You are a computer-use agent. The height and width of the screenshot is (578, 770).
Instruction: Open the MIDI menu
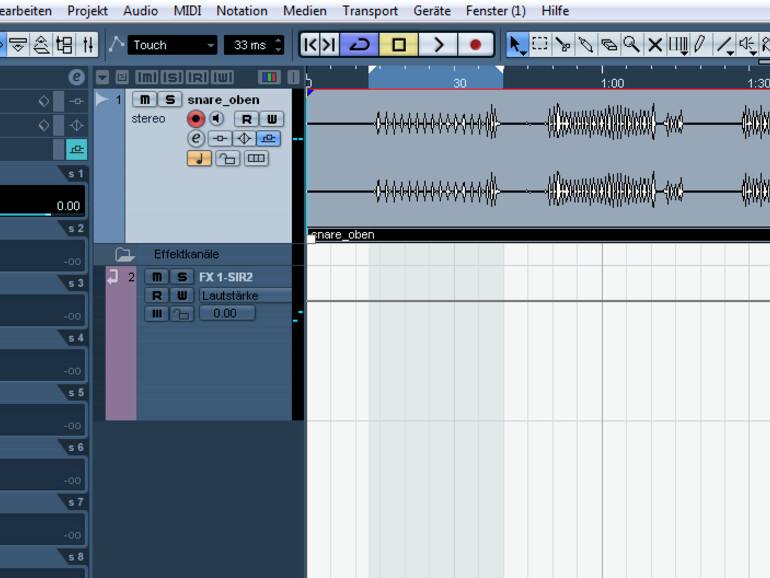click(x=187, y=11)
